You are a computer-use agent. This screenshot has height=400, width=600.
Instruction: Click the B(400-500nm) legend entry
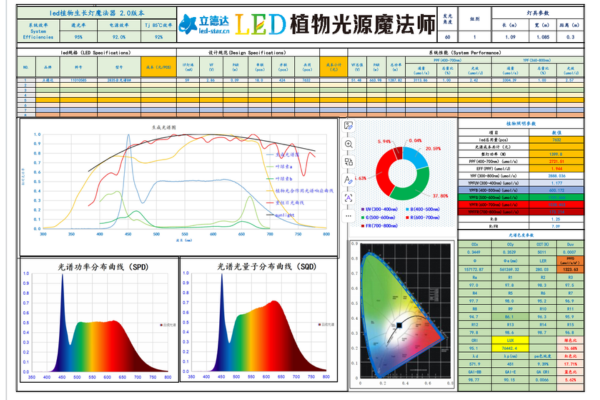tap(423, 209)
